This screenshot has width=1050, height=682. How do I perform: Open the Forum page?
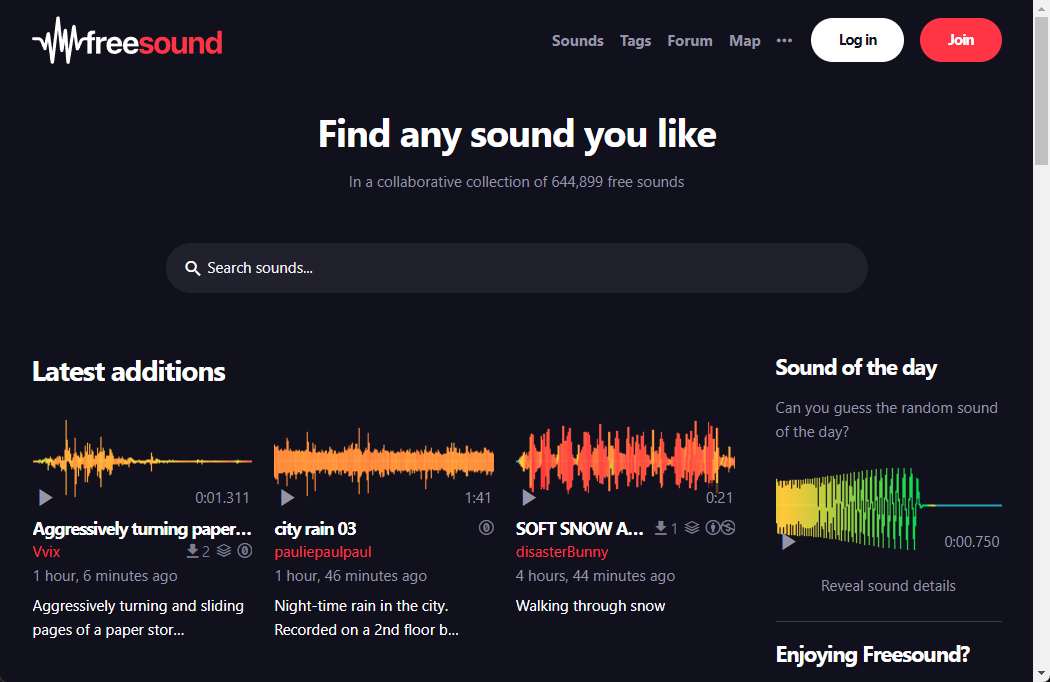click(690, 41)
